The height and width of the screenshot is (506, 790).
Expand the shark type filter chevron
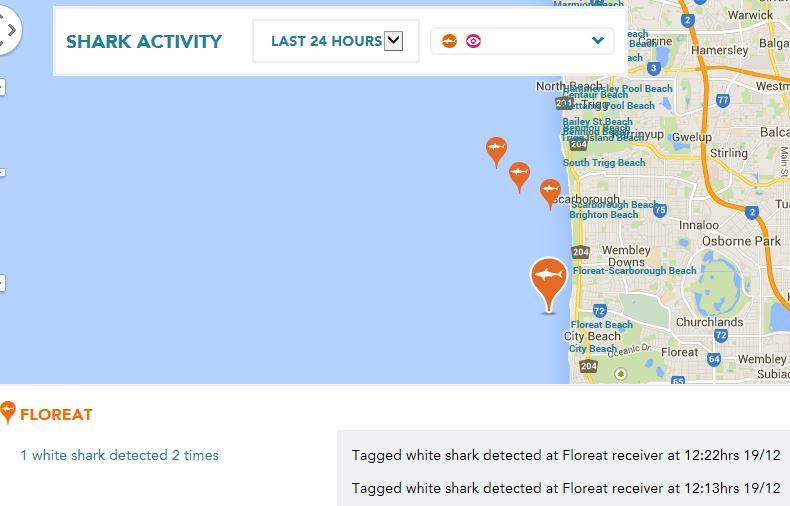(x=598, y=41)
